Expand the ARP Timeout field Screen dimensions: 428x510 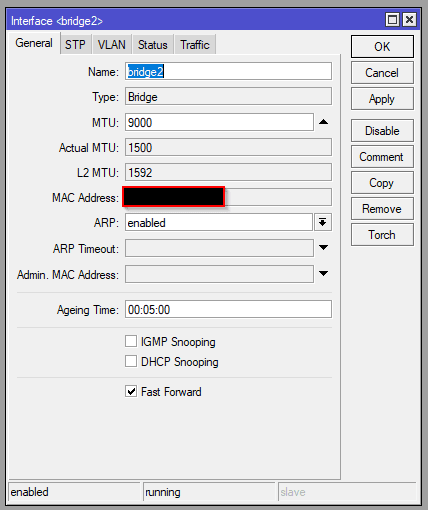[x=323, y=247]
